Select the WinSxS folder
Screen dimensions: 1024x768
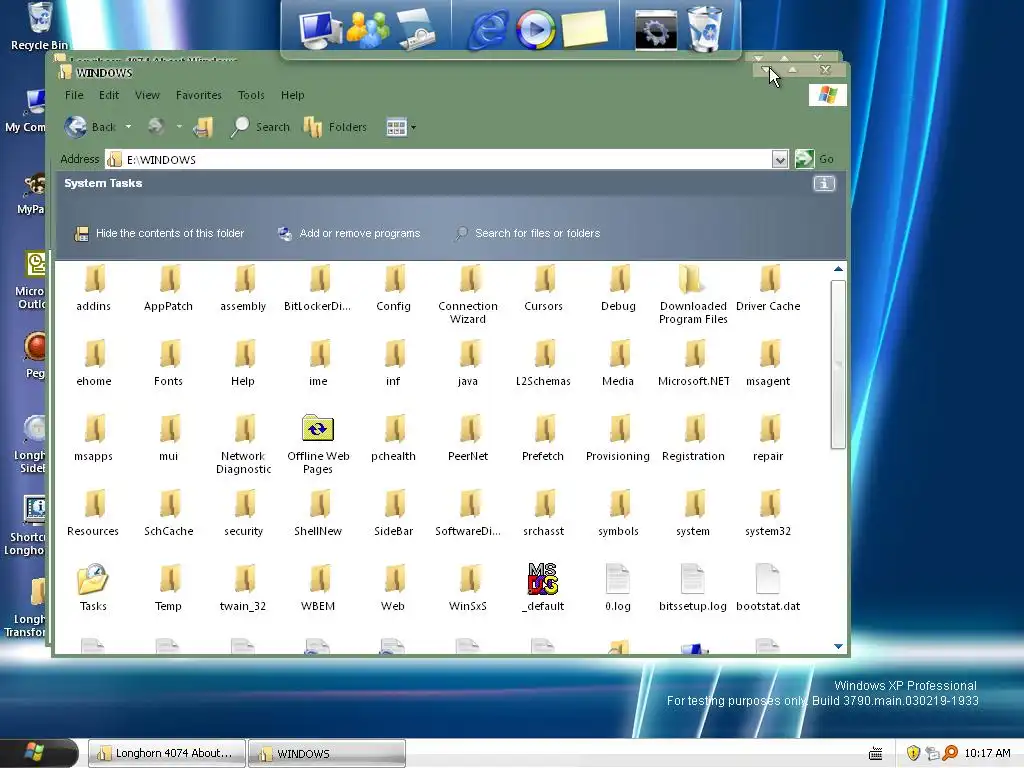[468, 588]
